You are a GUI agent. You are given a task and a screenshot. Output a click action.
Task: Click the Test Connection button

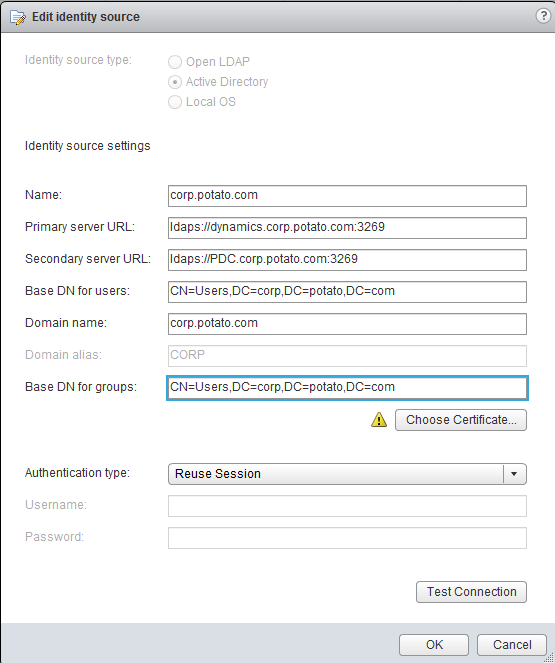point(471,592)
